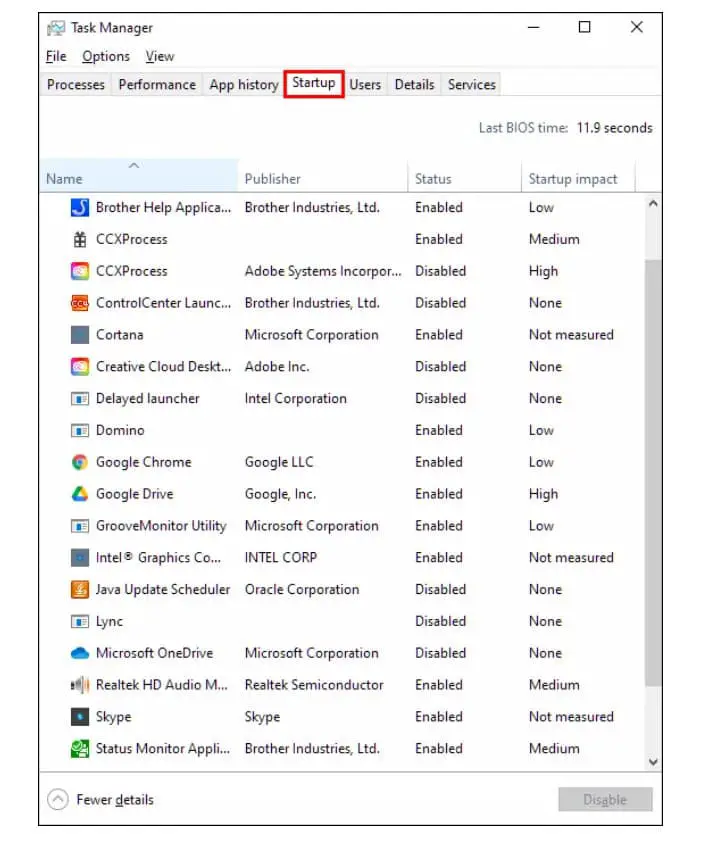
Task: Click the Status Monitor Application icon
Action: click(x=79, y=749)
